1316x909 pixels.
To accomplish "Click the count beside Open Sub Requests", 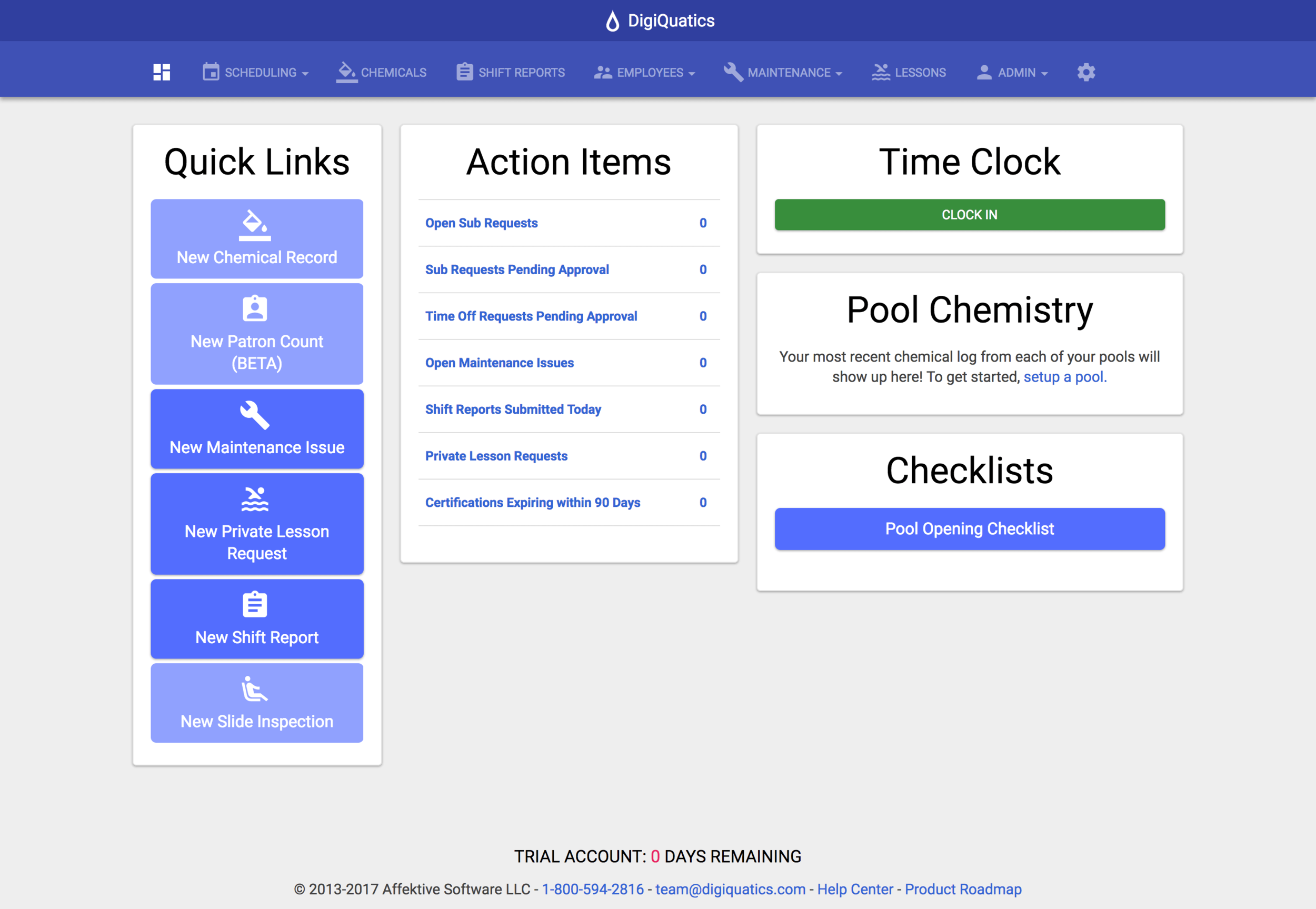I will pos(703,223).
